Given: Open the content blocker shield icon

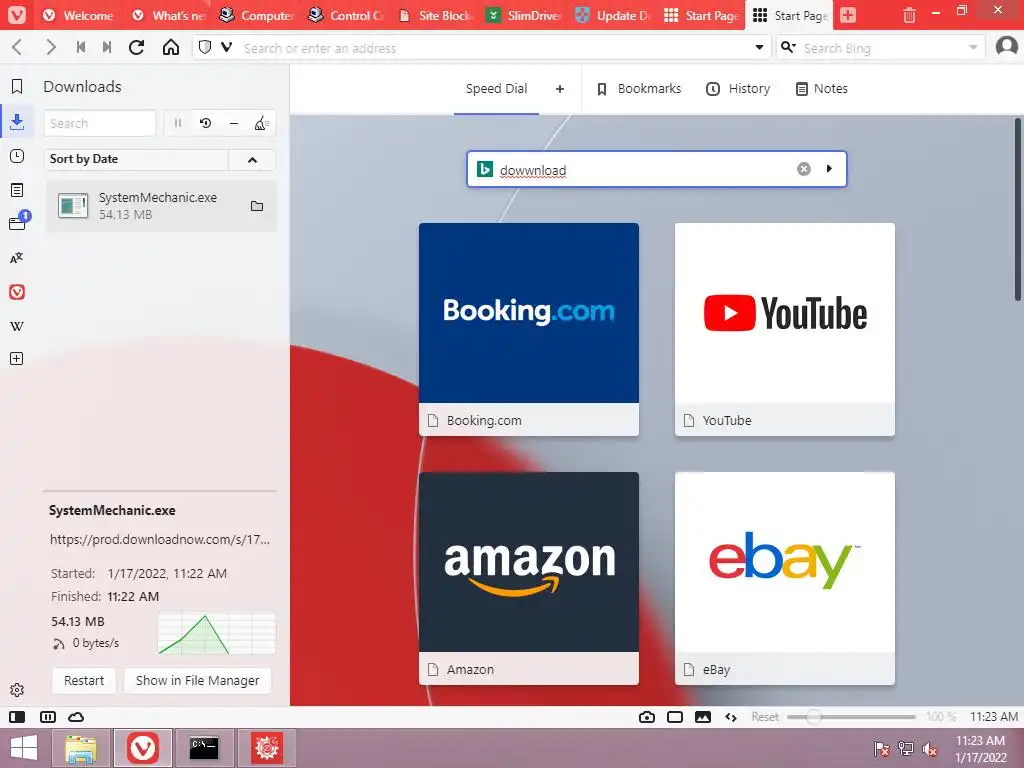Looking at the screenshot, I should click(205, 47).
